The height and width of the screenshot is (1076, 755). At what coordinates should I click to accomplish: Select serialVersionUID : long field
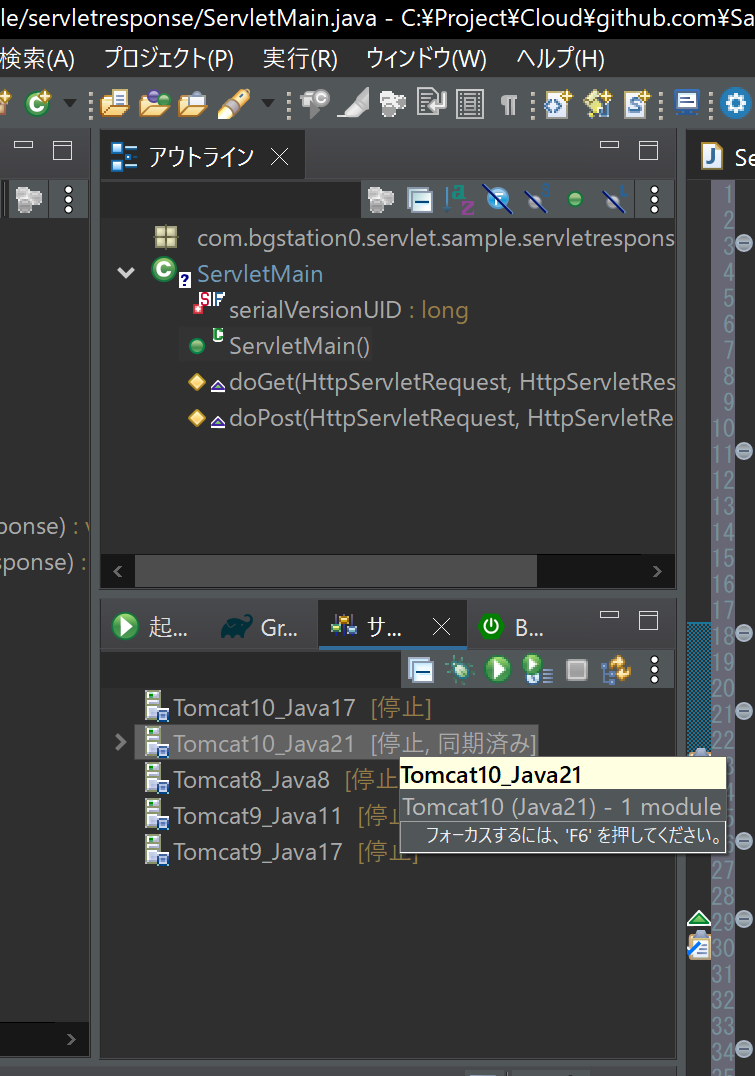348,310
